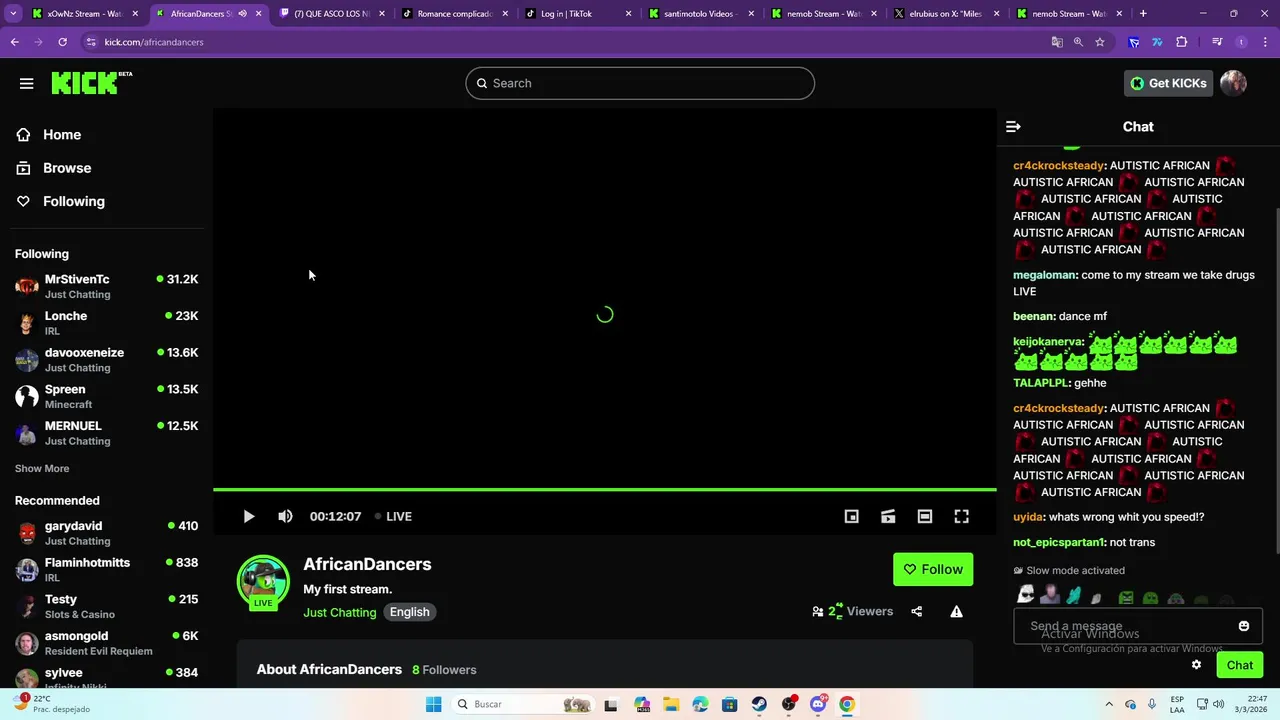
Task: Open Following in sidebar
Action: click(73, 201)
